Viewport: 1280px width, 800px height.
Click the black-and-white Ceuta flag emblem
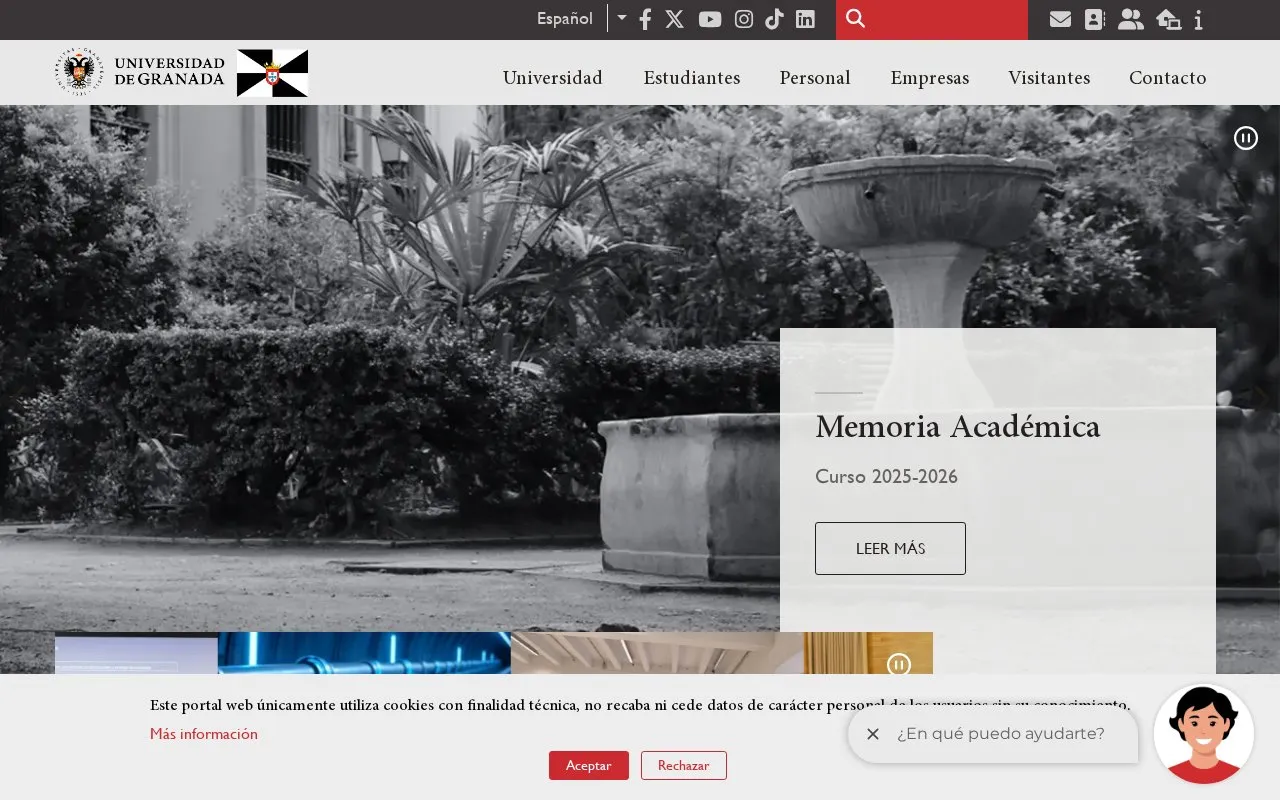coord(272,73)
